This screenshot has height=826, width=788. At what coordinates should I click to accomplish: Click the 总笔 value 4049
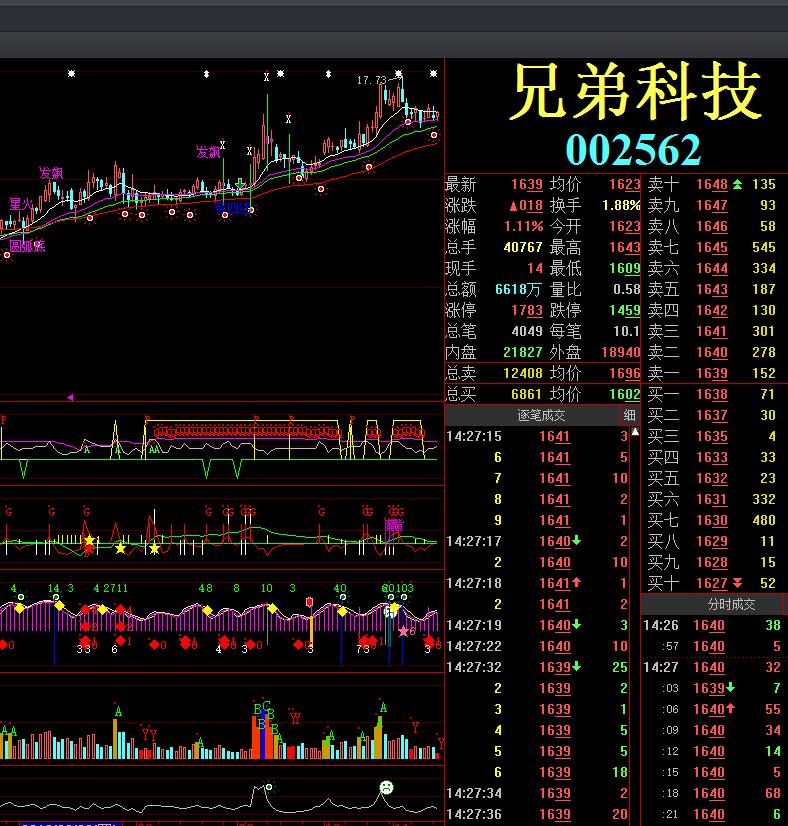pyautogui.click(x=527, y=331)
